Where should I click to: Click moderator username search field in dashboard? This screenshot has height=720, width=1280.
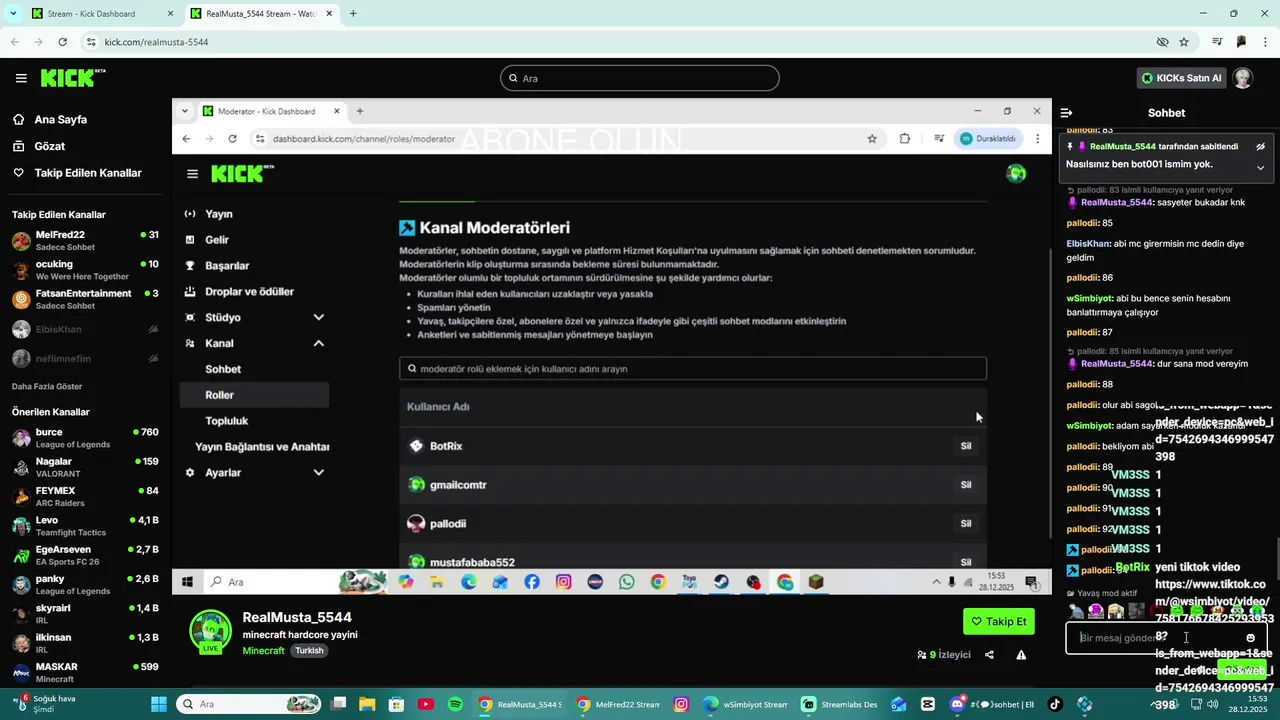693,369
